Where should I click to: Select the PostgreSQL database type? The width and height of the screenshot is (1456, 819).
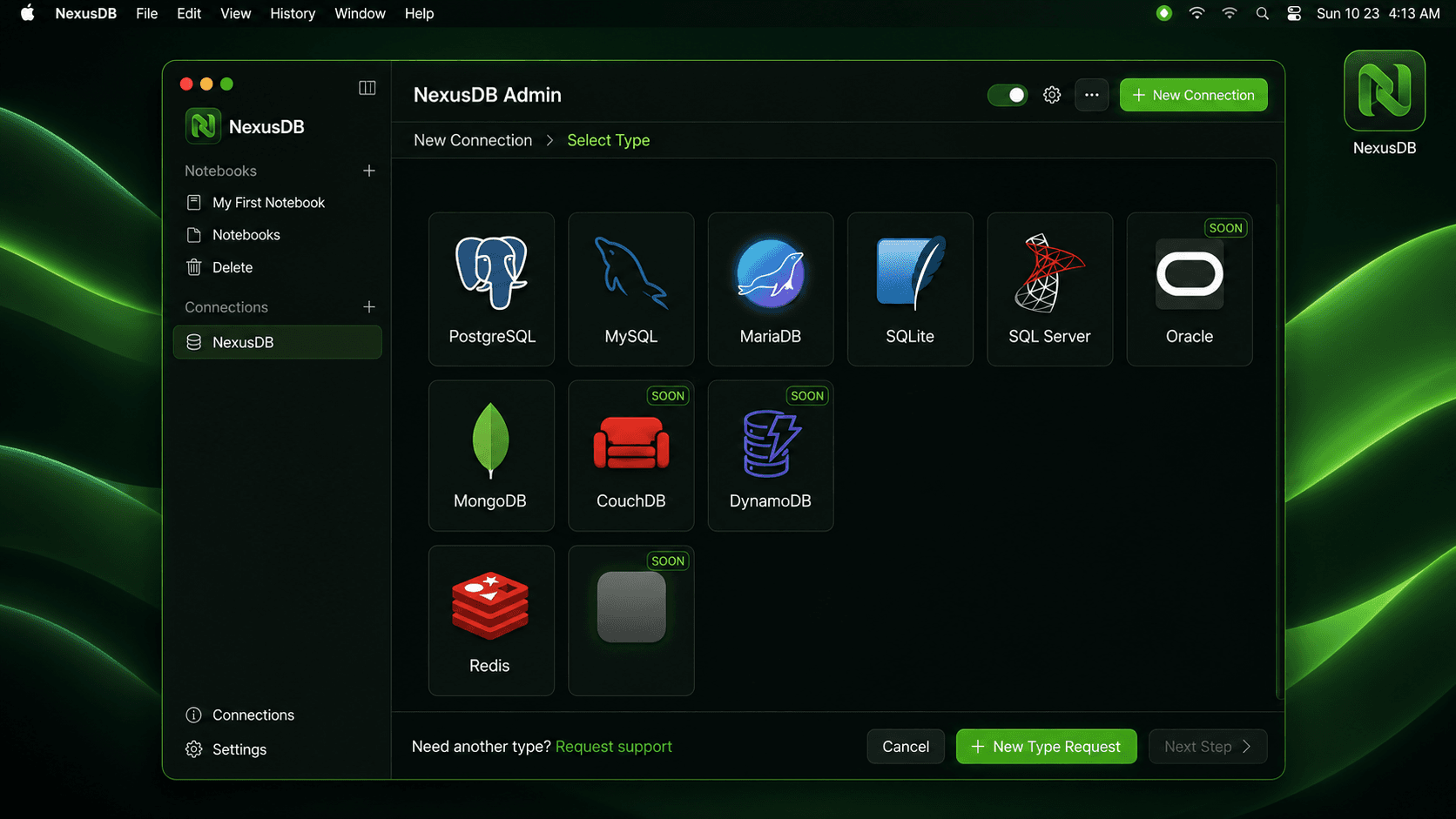click(491, 289)
